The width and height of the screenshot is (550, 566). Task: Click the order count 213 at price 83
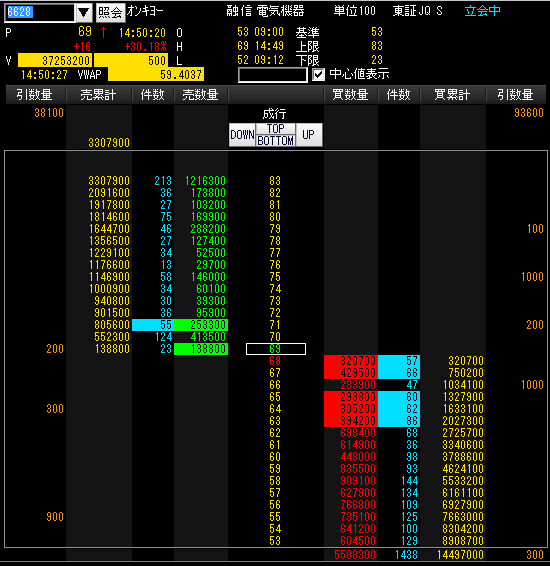click(163, 181)
